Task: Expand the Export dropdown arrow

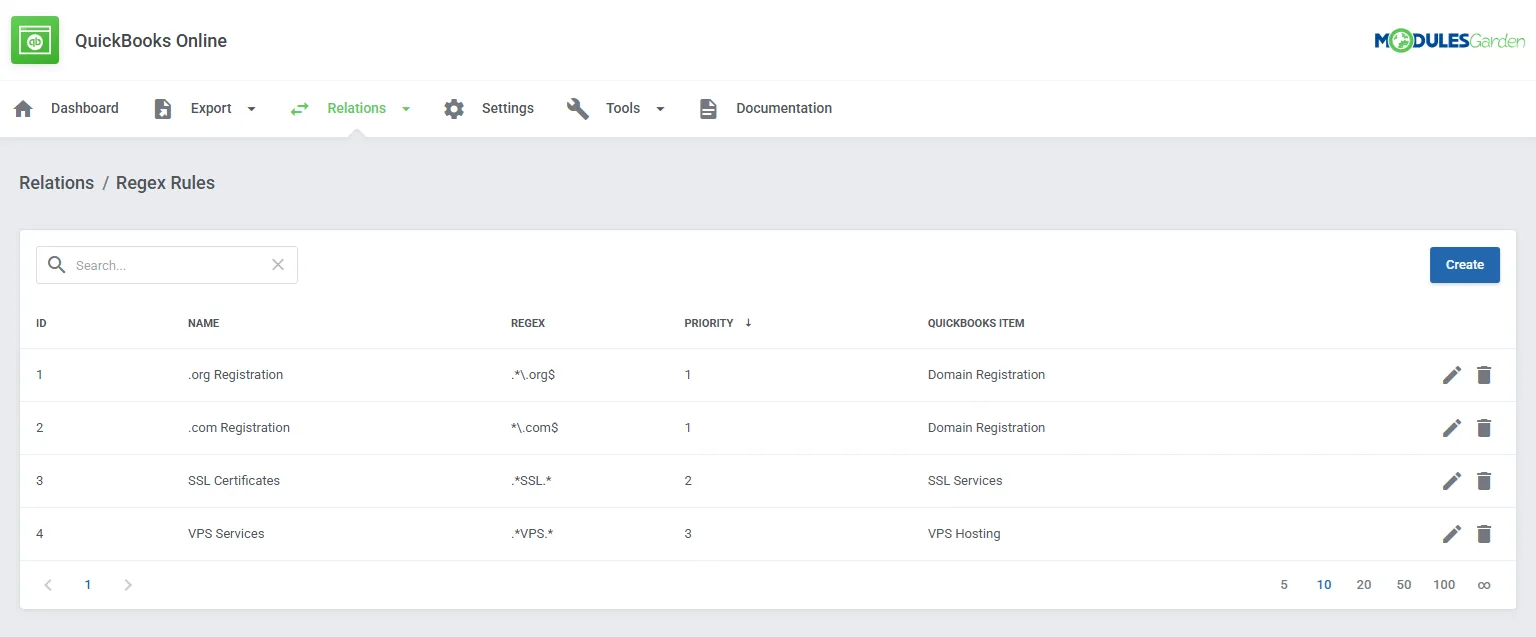Action: (251, 109)
